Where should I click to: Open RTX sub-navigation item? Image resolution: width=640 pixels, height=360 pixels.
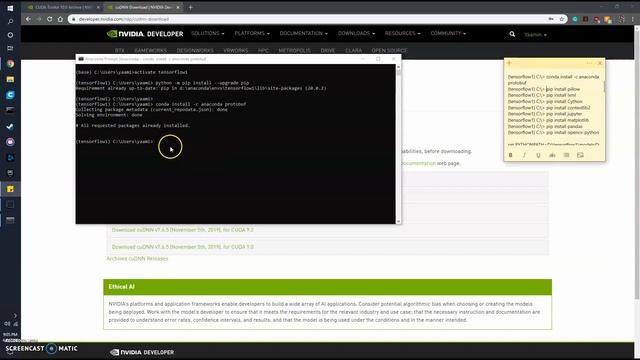pyautogui.click(x=120, y=50)
